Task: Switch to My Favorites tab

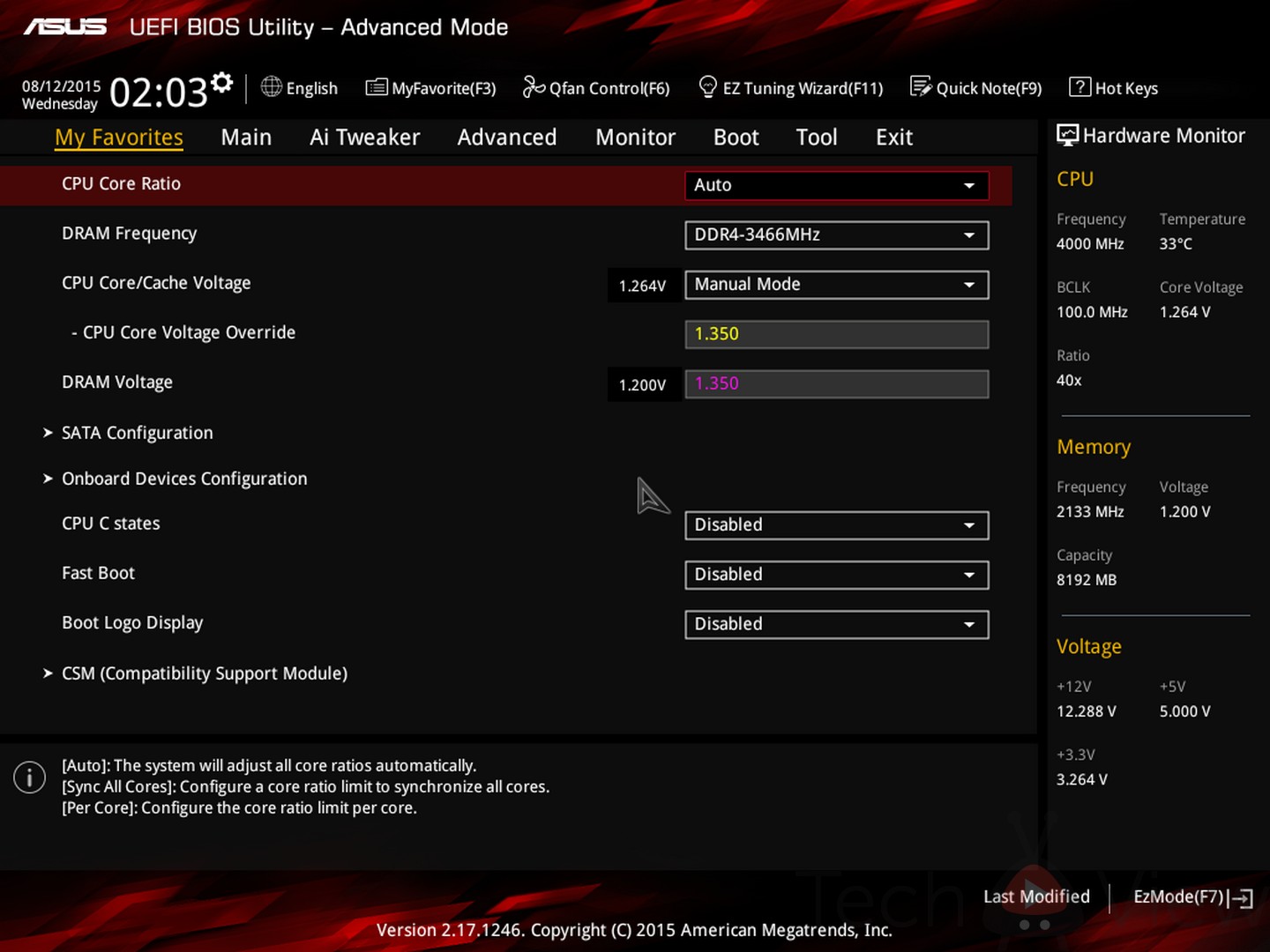Action: [x=119, y=138]
